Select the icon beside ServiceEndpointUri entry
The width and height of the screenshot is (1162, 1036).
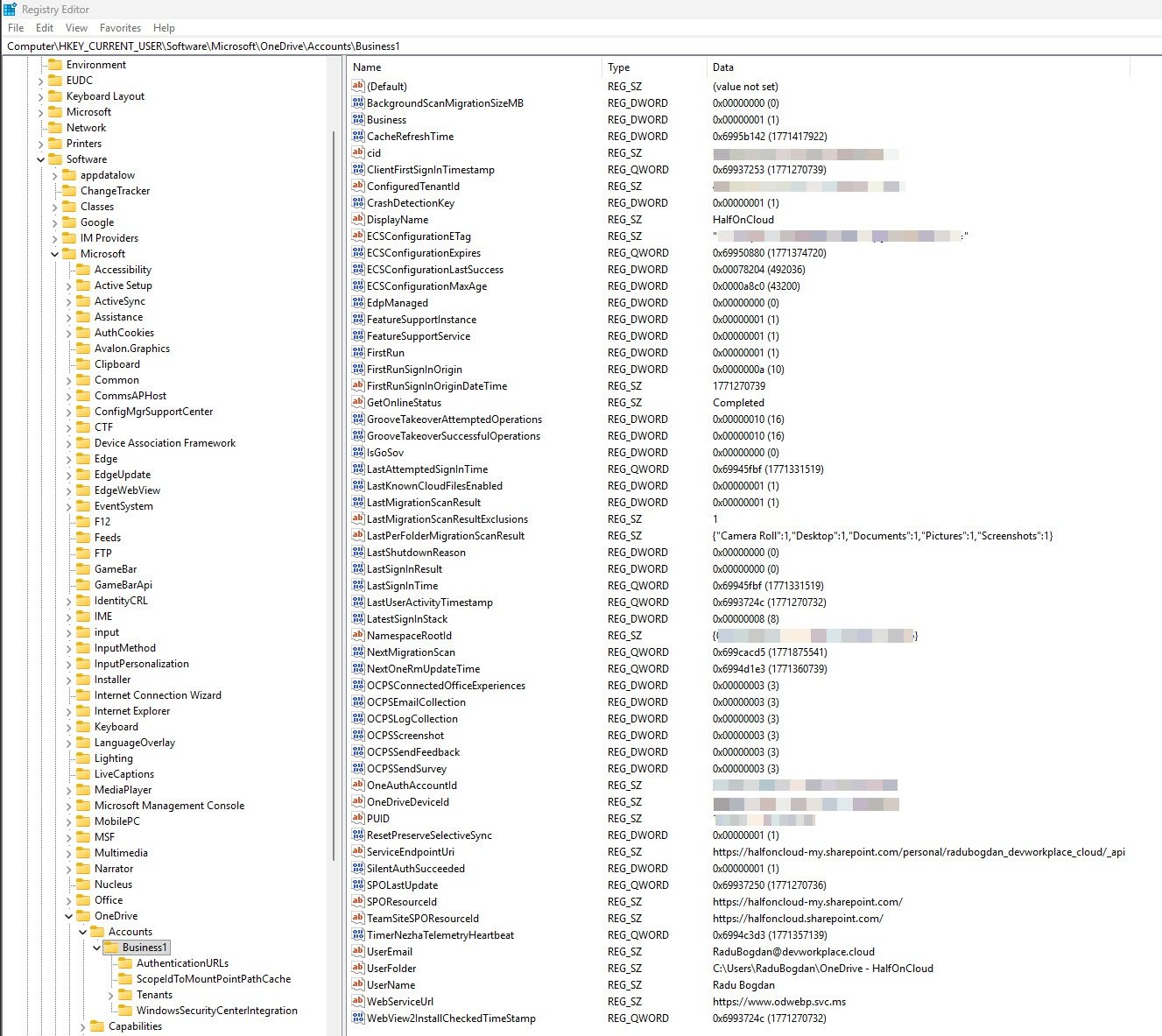[x=357, y=851]
